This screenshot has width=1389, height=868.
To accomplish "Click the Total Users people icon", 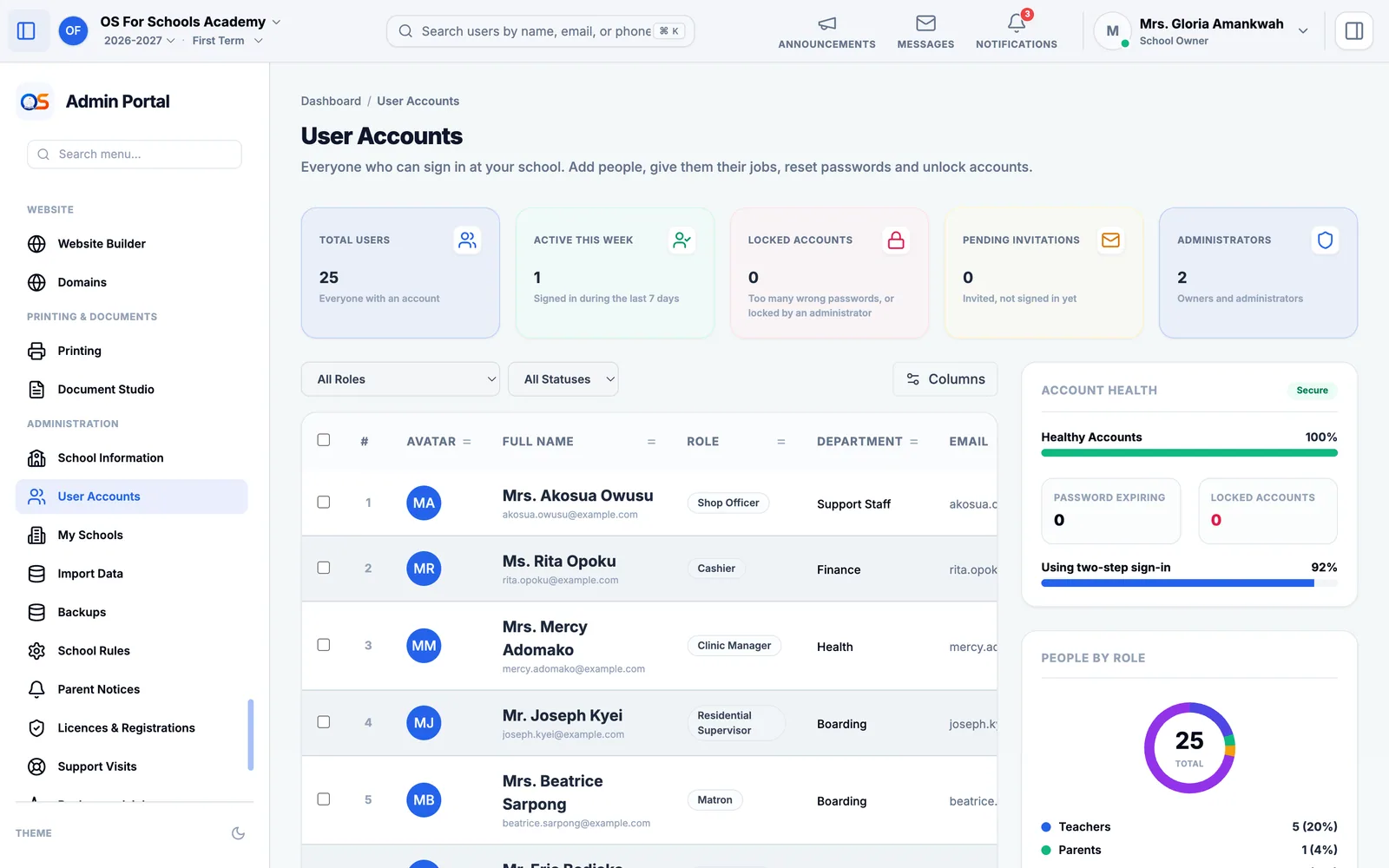I will click(x=467, y=240).
